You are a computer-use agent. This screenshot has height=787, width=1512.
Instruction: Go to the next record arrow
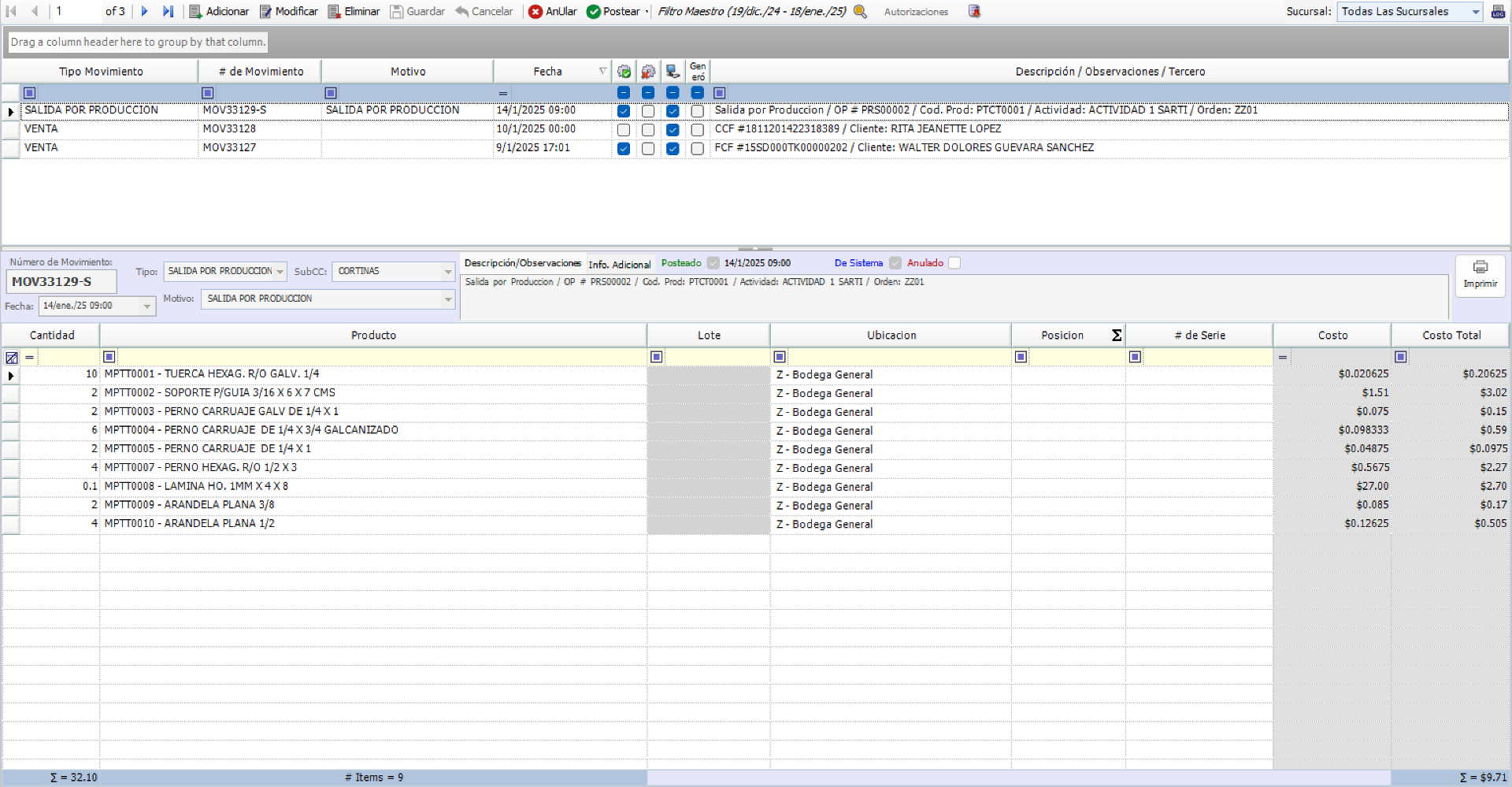(145, 12)
